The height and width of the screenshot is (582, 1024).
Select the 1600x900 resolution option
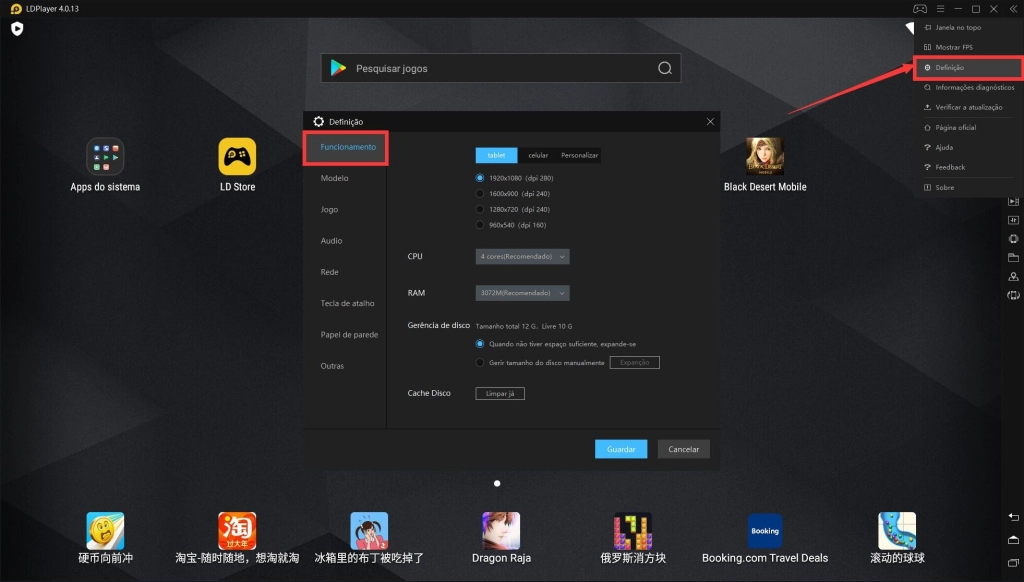480,194
